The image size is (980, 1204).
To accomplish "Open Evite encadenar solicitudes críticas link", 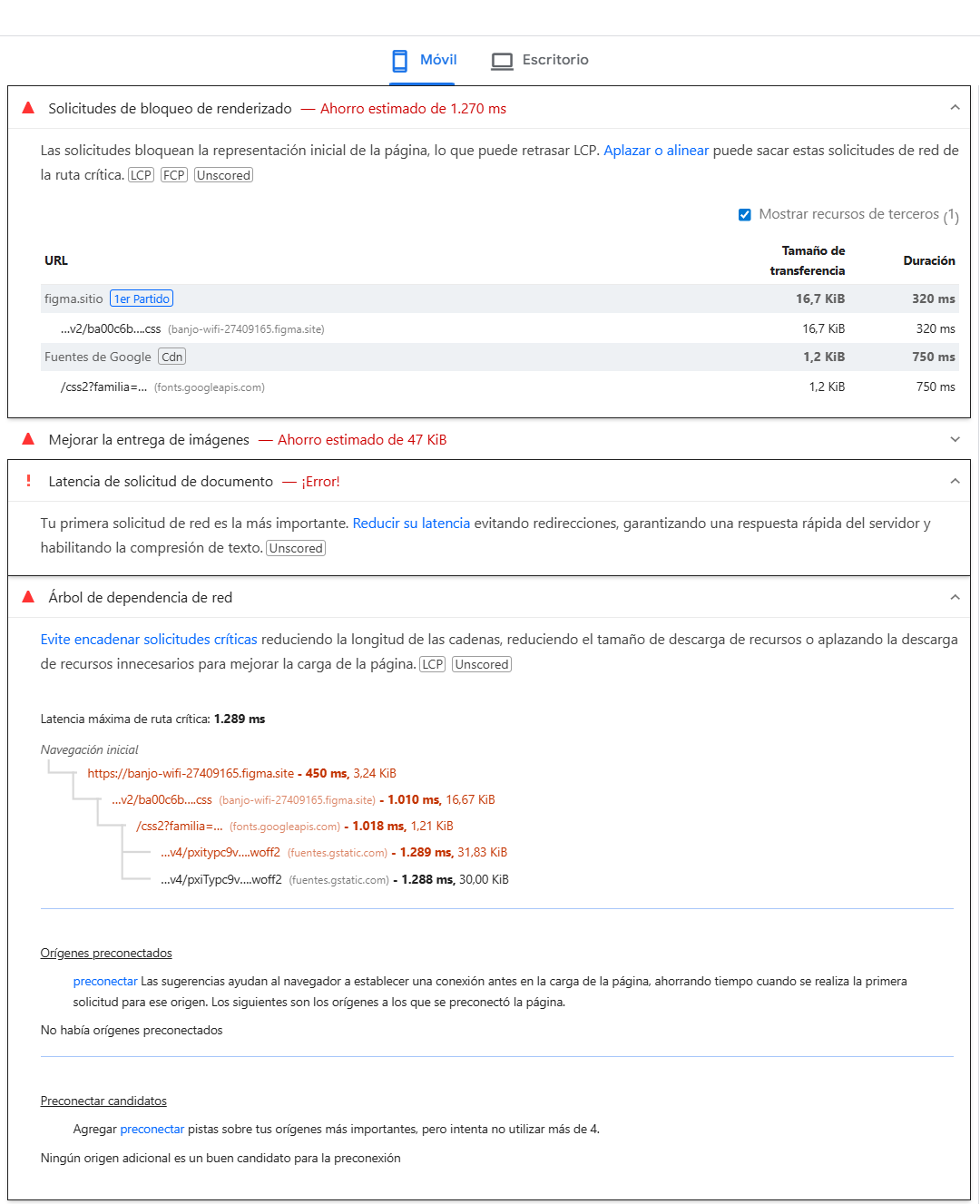I will (149, 640).
